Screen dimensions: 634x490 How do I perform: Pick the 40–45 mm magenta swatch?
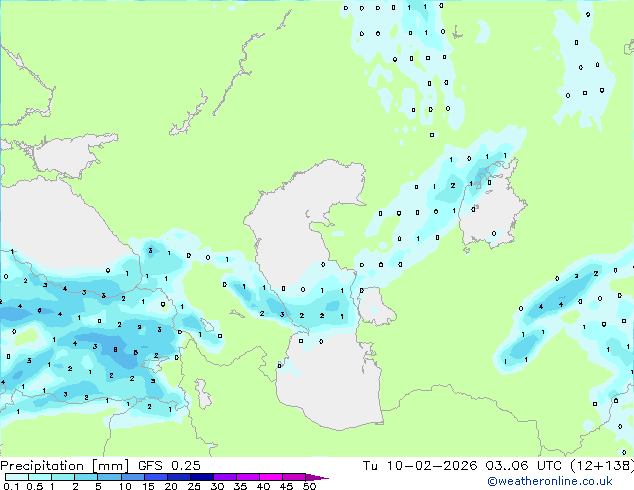click(271, 477)
